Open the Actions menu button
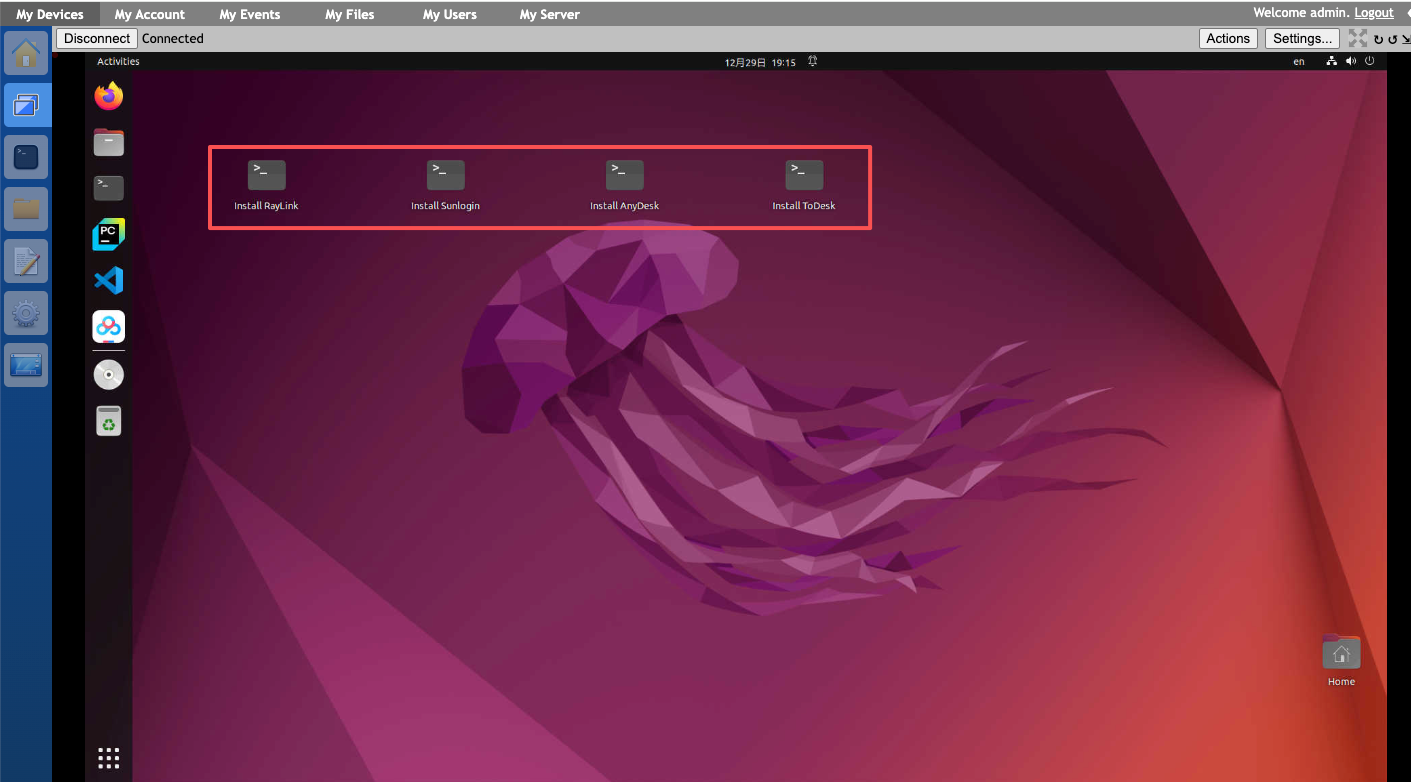Viewport: 1411px width, 782px height. tap(1227, 38)
